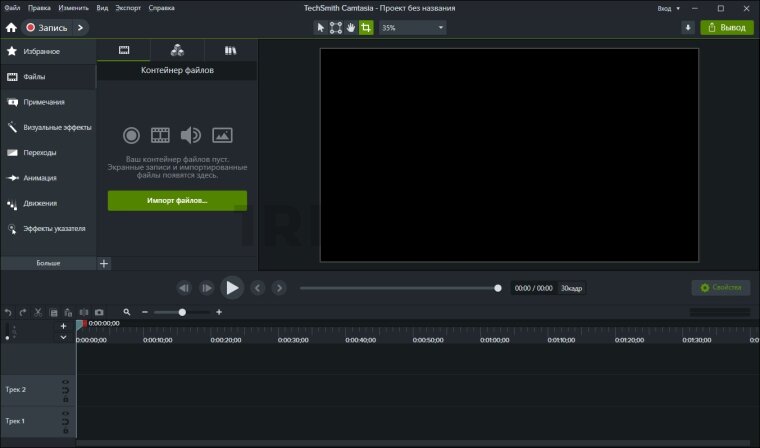
Task: Click the Split clip icon on timeline toolbar
Action: click(x=84, y=312)
